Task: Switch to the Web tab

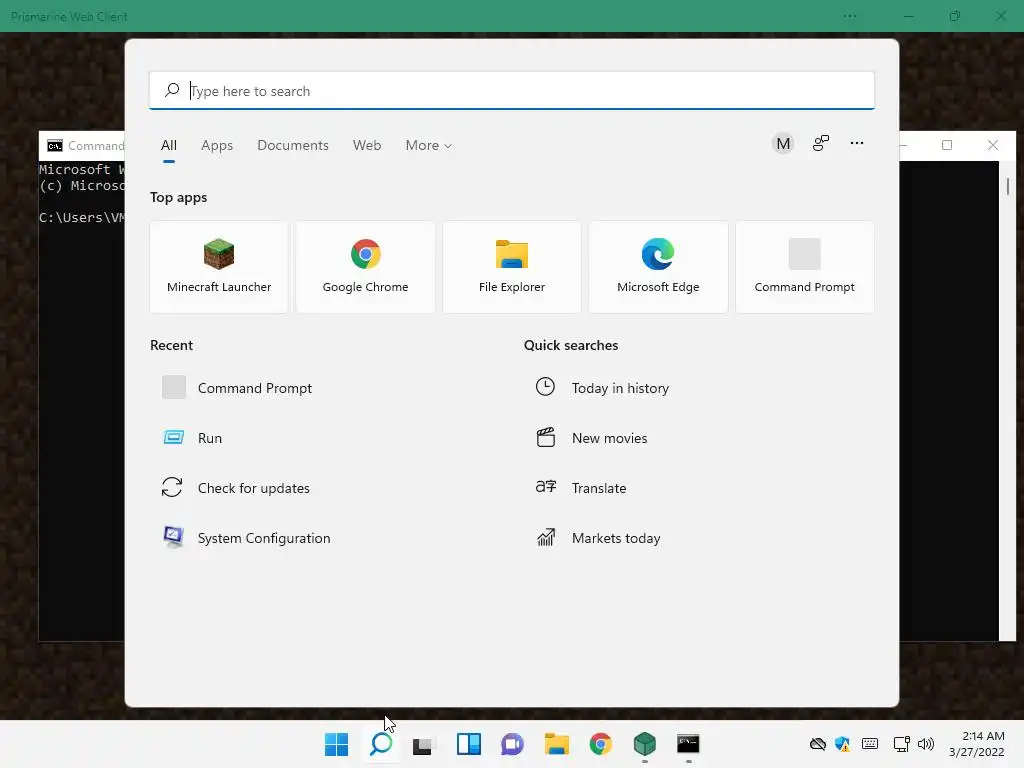Action: pyautogui.click(x=367, y=146)
